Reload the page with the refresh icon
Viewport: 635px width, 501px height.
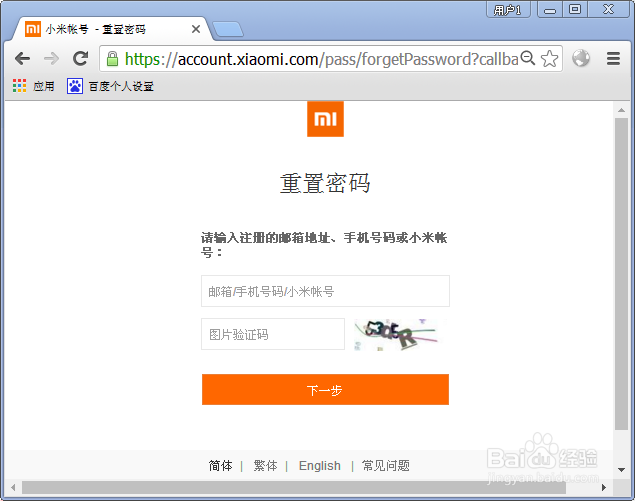(x=80, y=59)
